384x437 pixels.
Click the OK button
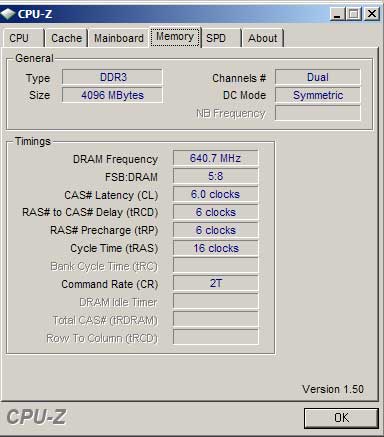(341, 418)
